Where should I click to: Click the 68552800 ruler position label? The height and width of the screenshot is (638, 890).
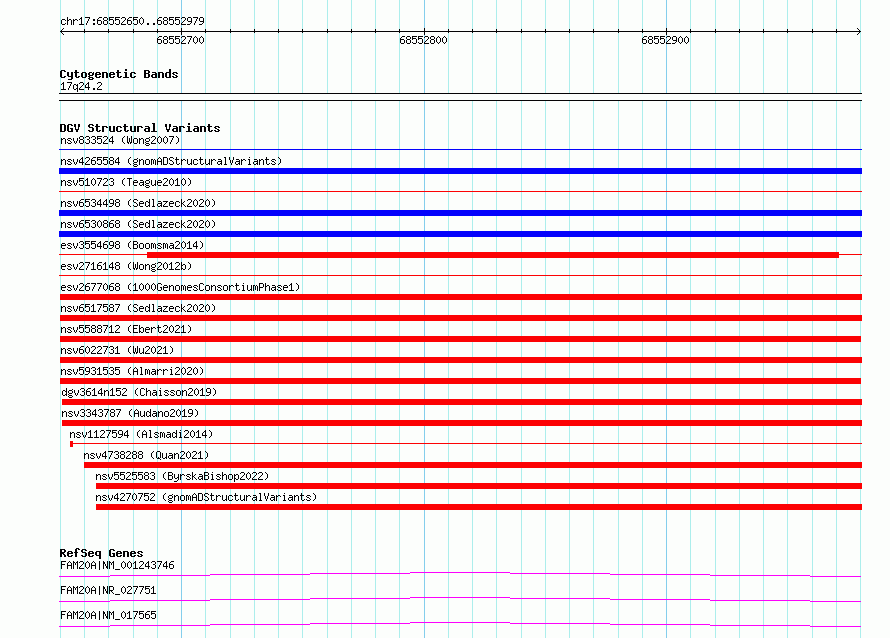point(423,40)
